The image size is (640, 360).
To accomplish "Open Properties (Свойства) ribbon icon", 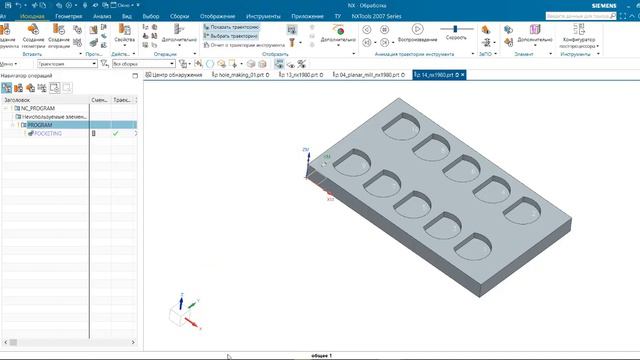I will [124, 29].
